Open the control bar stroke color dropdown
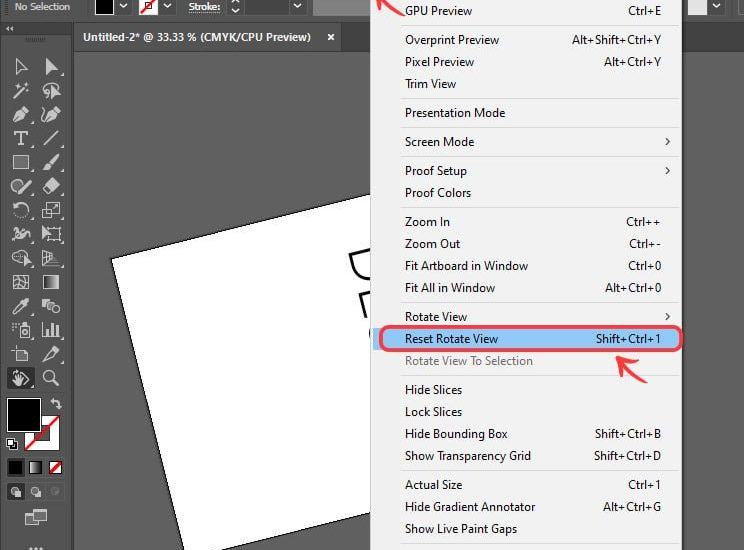The width and height of the screenshot is (744, 550). click(167, 6)
